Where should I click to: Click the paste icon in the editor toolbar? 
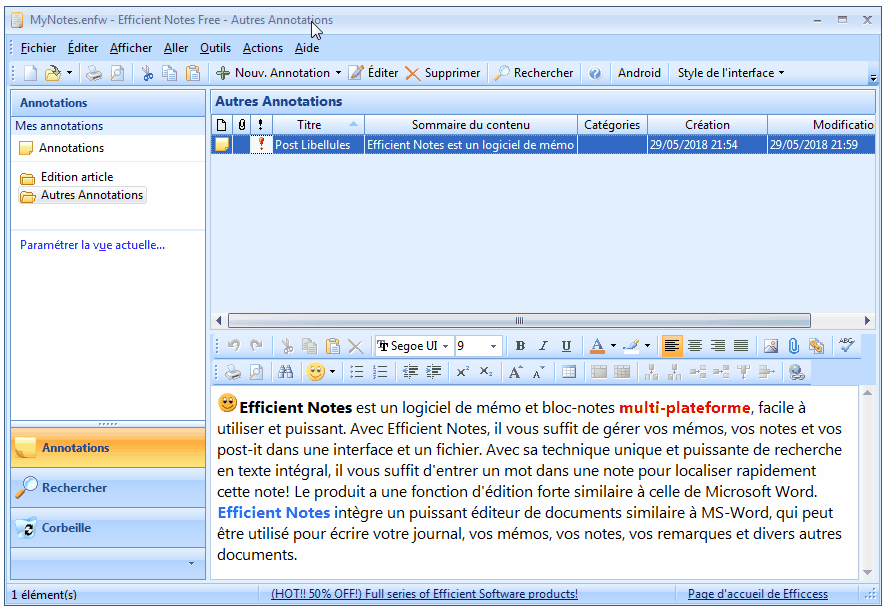(x=333, y=346)
